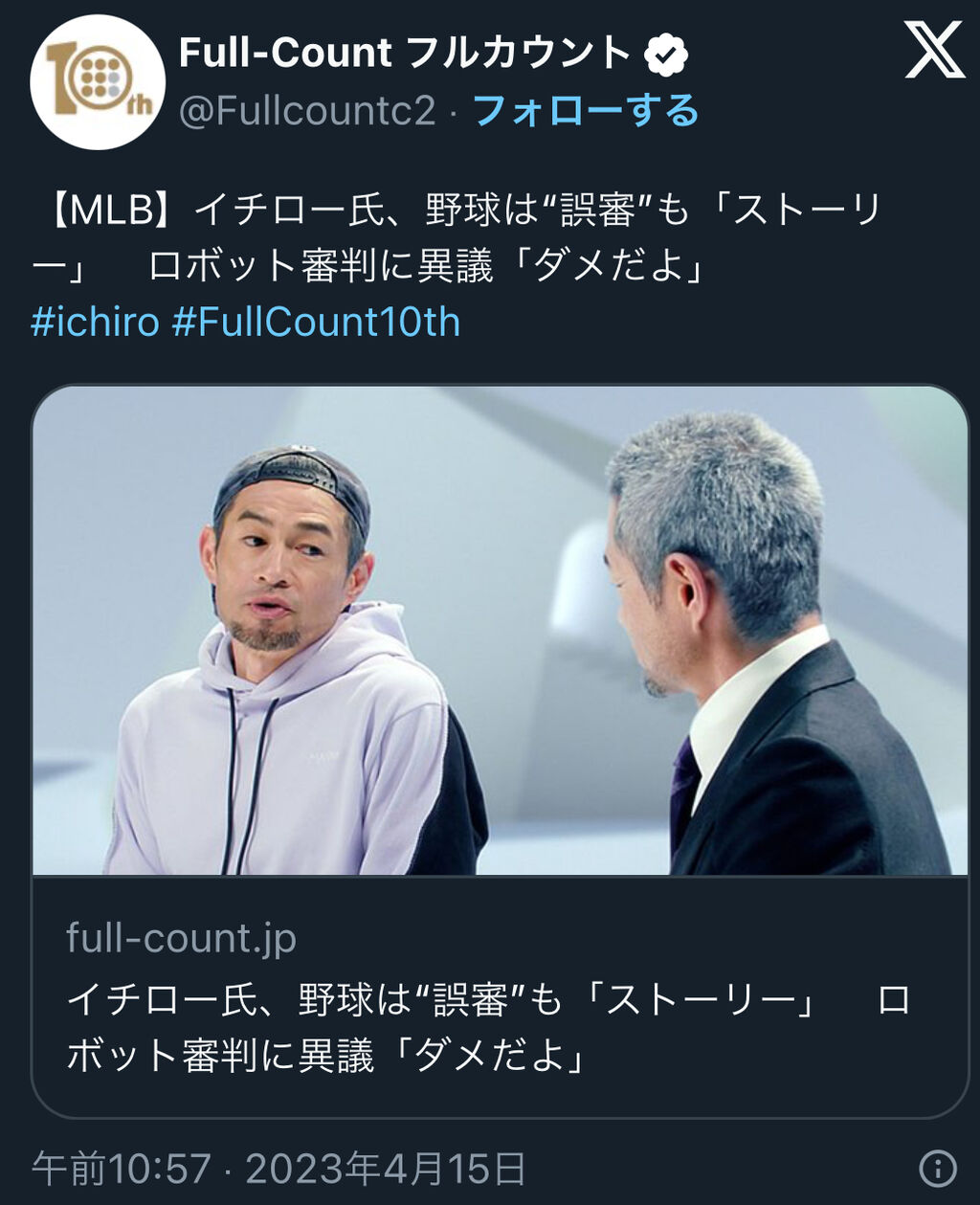The width and height of the screenshot is (980, 1205).
Task: Select ロボット審判に異議 in the tweet body
Action: [x=321, y=267]
